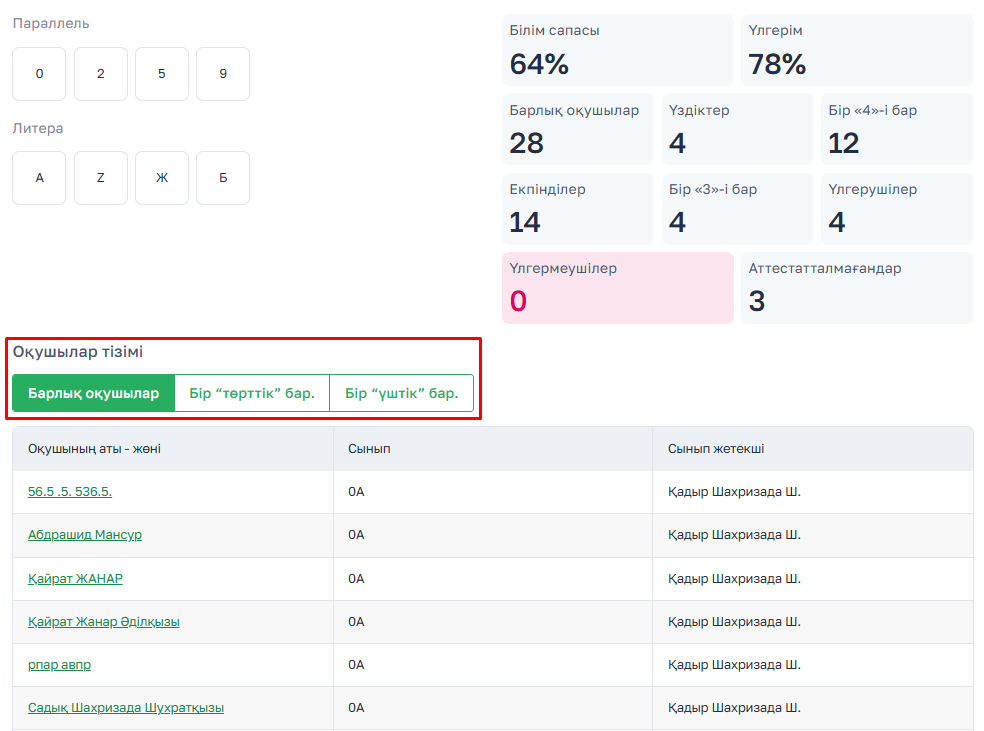Select parallel 2 filter button

point(101,74)
